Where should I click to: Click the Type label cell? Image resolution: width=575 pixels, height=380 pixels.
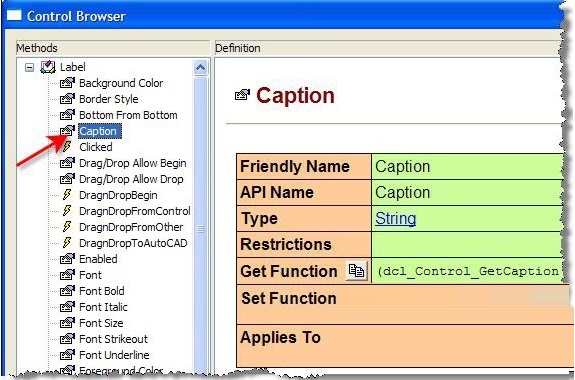(304, 218)
